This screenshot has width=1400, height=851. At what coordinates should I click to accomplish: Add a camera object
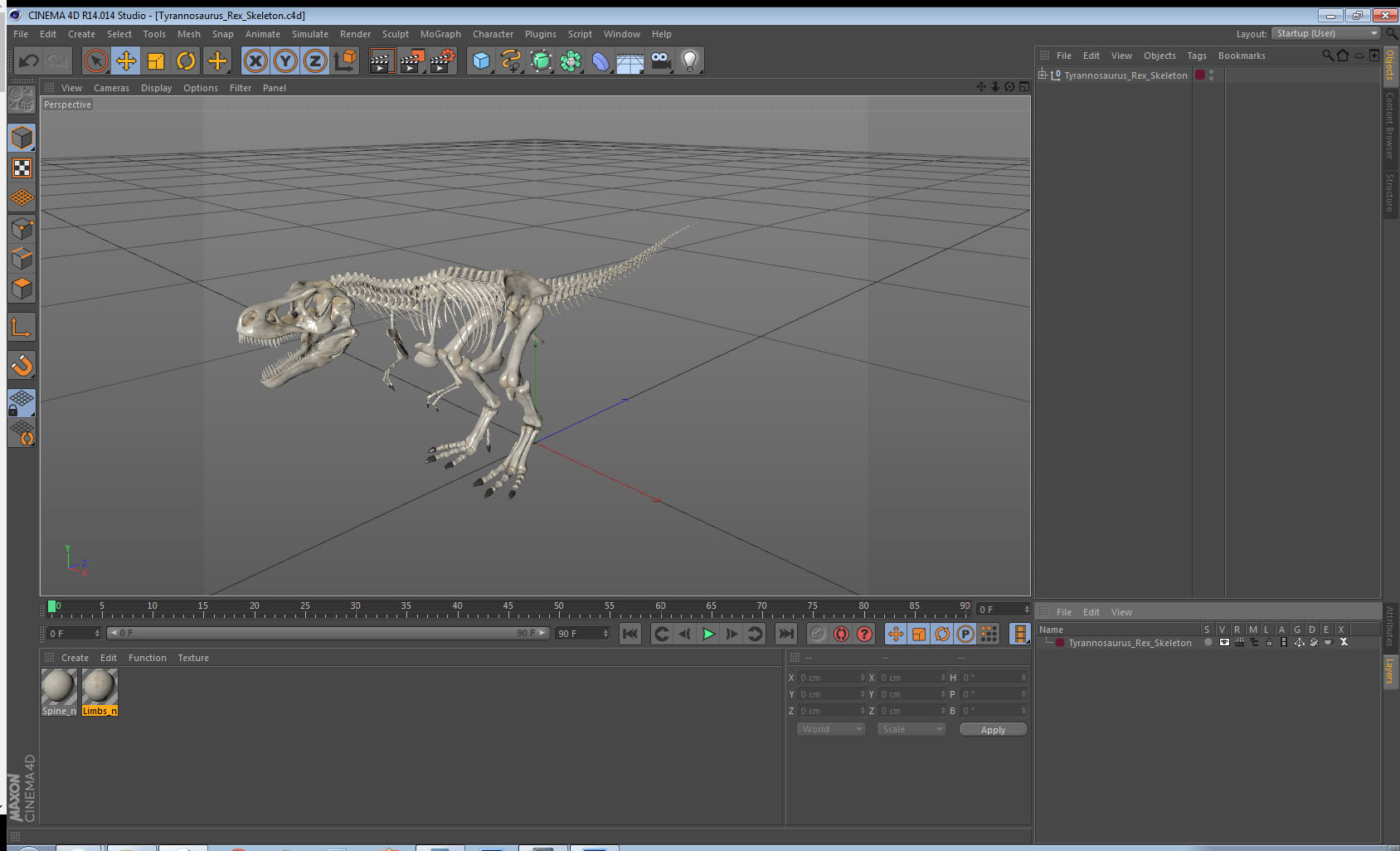660,61
